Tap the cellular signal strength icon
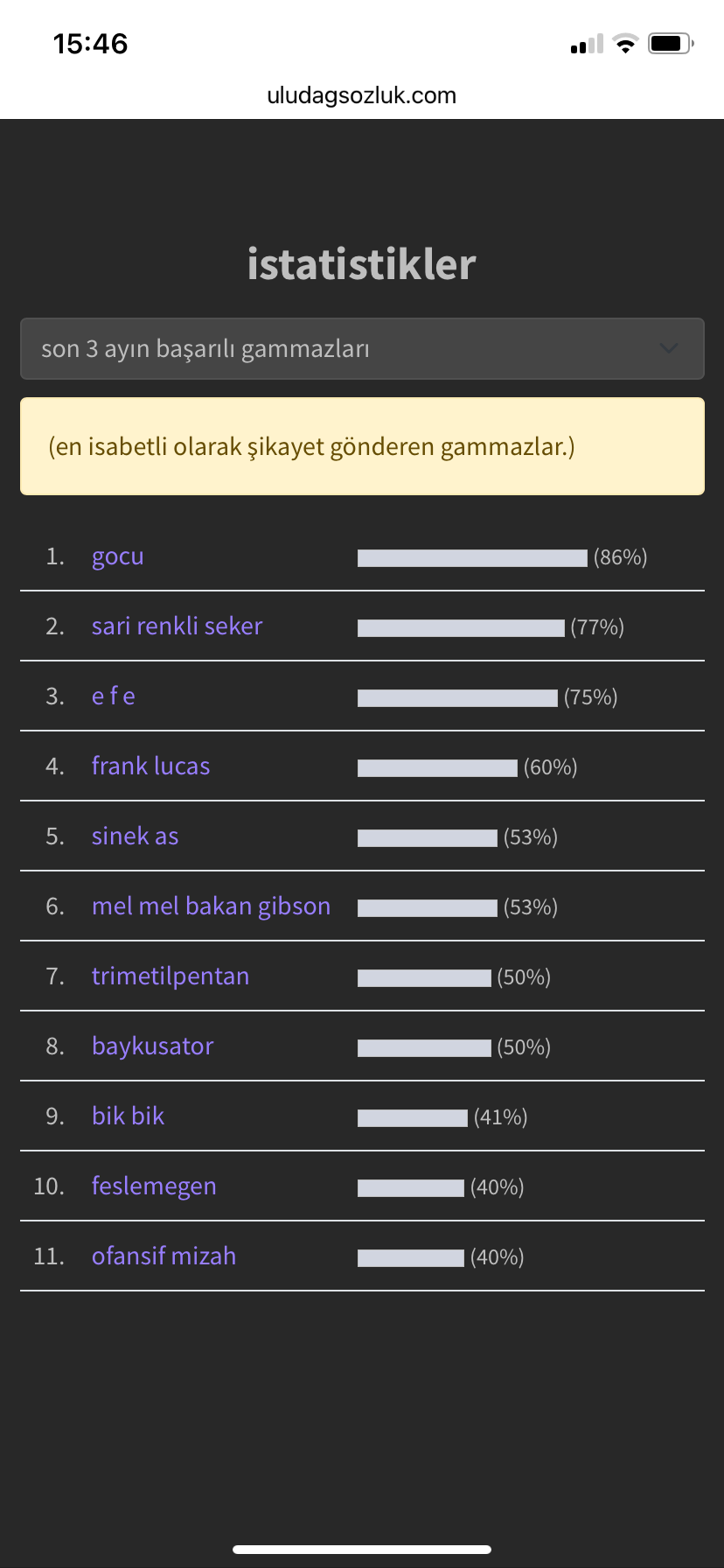The image size is (724, 1568). 587,45
